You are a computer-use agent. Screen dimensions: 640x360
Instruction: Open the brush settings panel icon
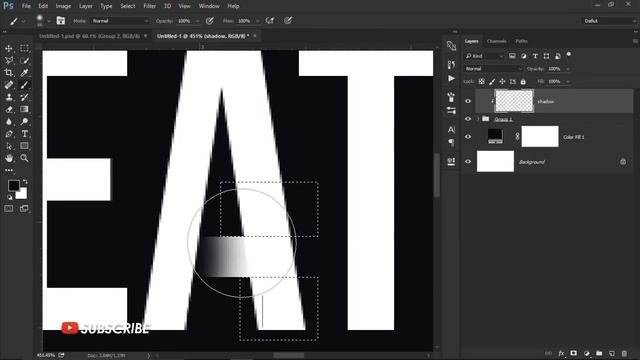(61, 20)
